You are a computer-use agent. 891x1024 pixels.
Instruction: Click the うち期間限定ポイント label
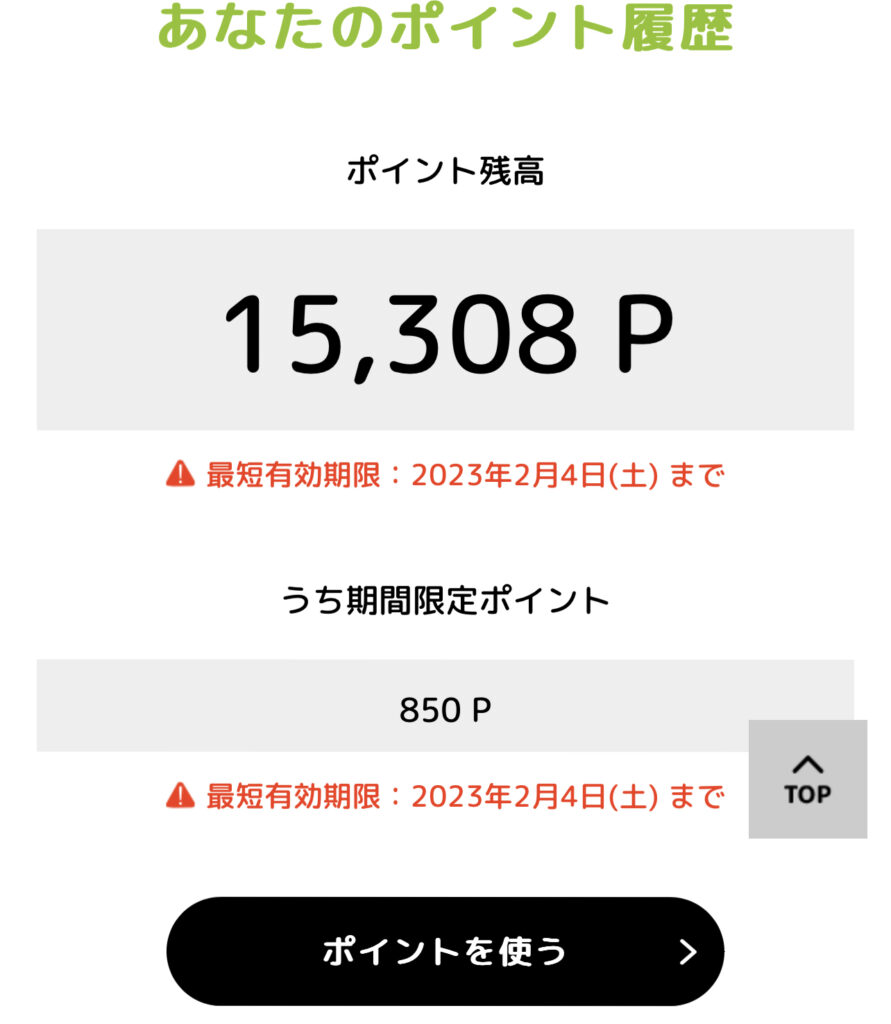click(x=445, y=600)
